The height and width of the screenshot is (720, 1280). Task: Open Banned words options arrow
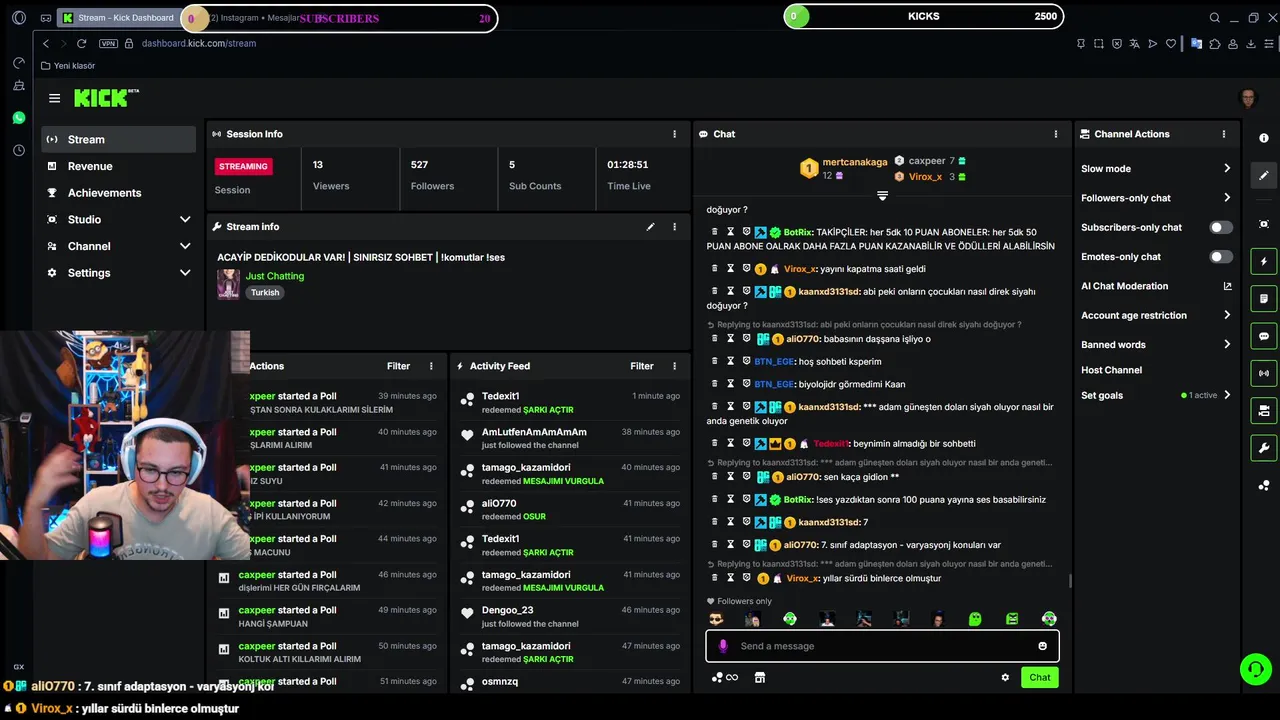click(x=1227, y=344)
